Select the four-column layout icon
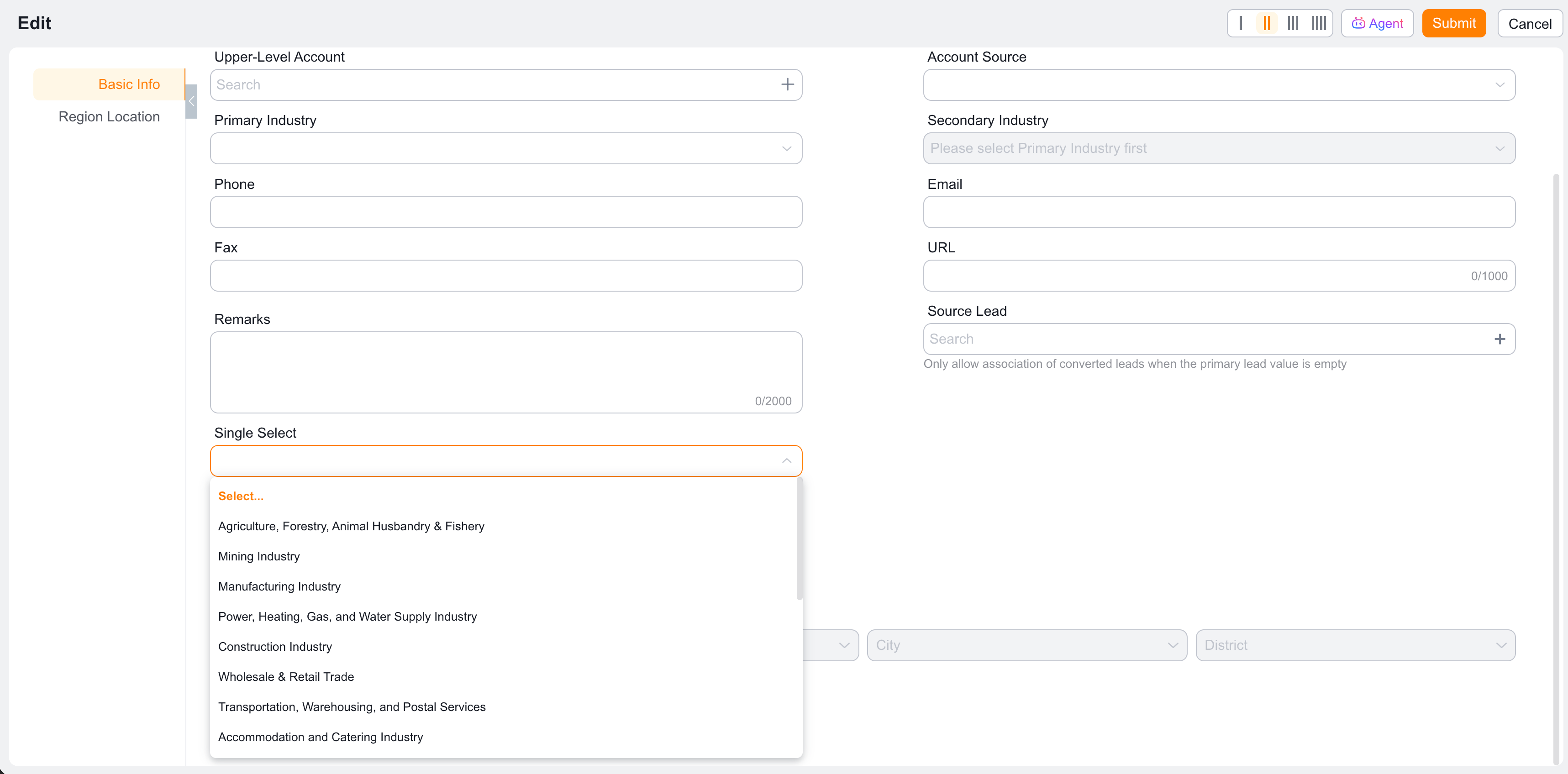 point(1319,24)
